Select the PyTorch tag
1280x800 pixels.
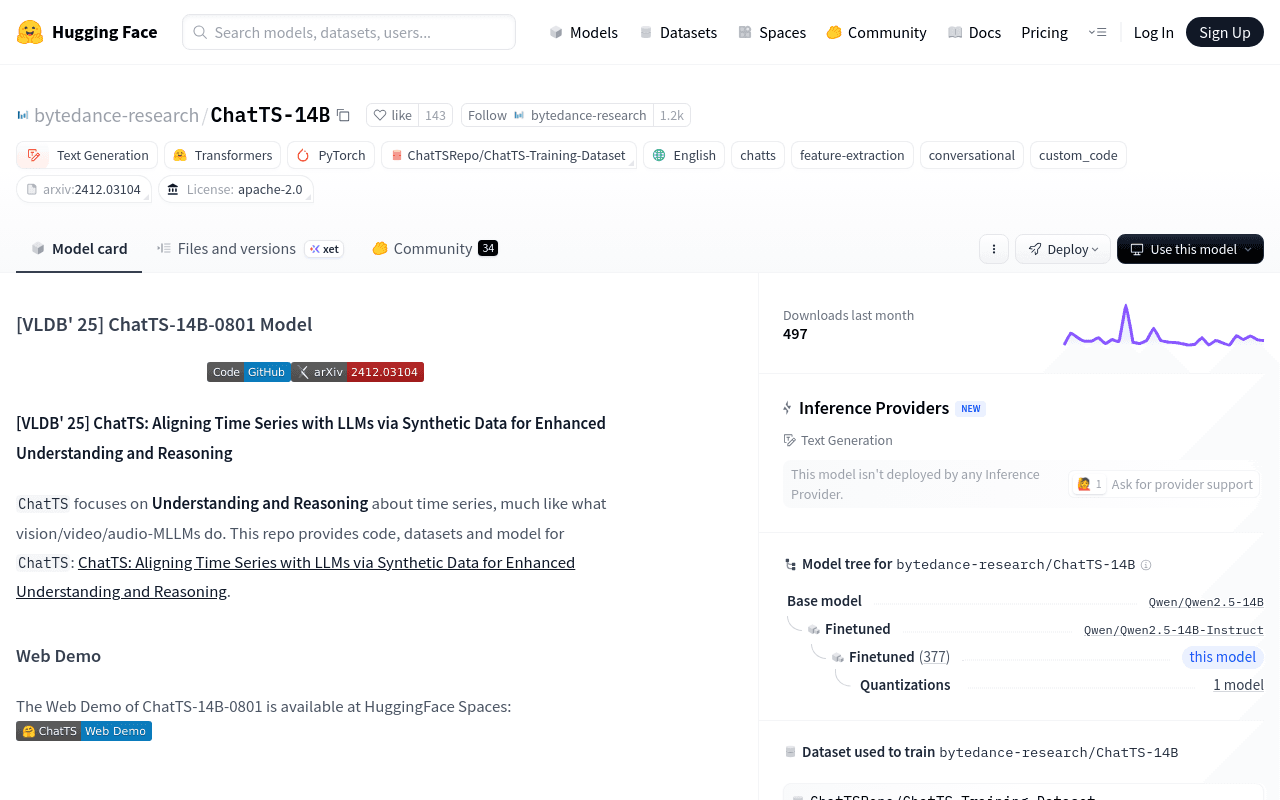point(331,155)
